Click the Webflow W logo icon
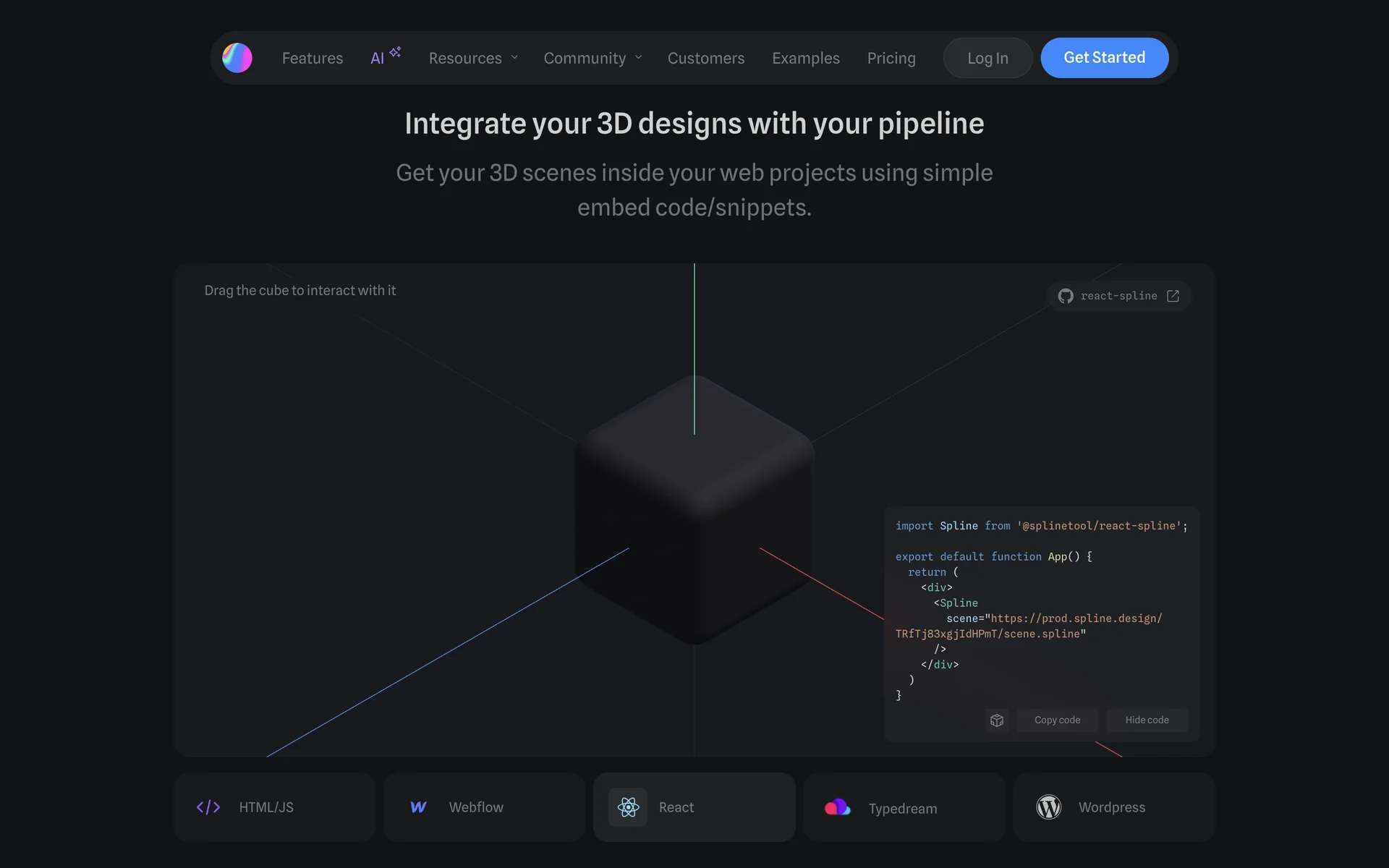1389x868 pixels. [418, 807]
